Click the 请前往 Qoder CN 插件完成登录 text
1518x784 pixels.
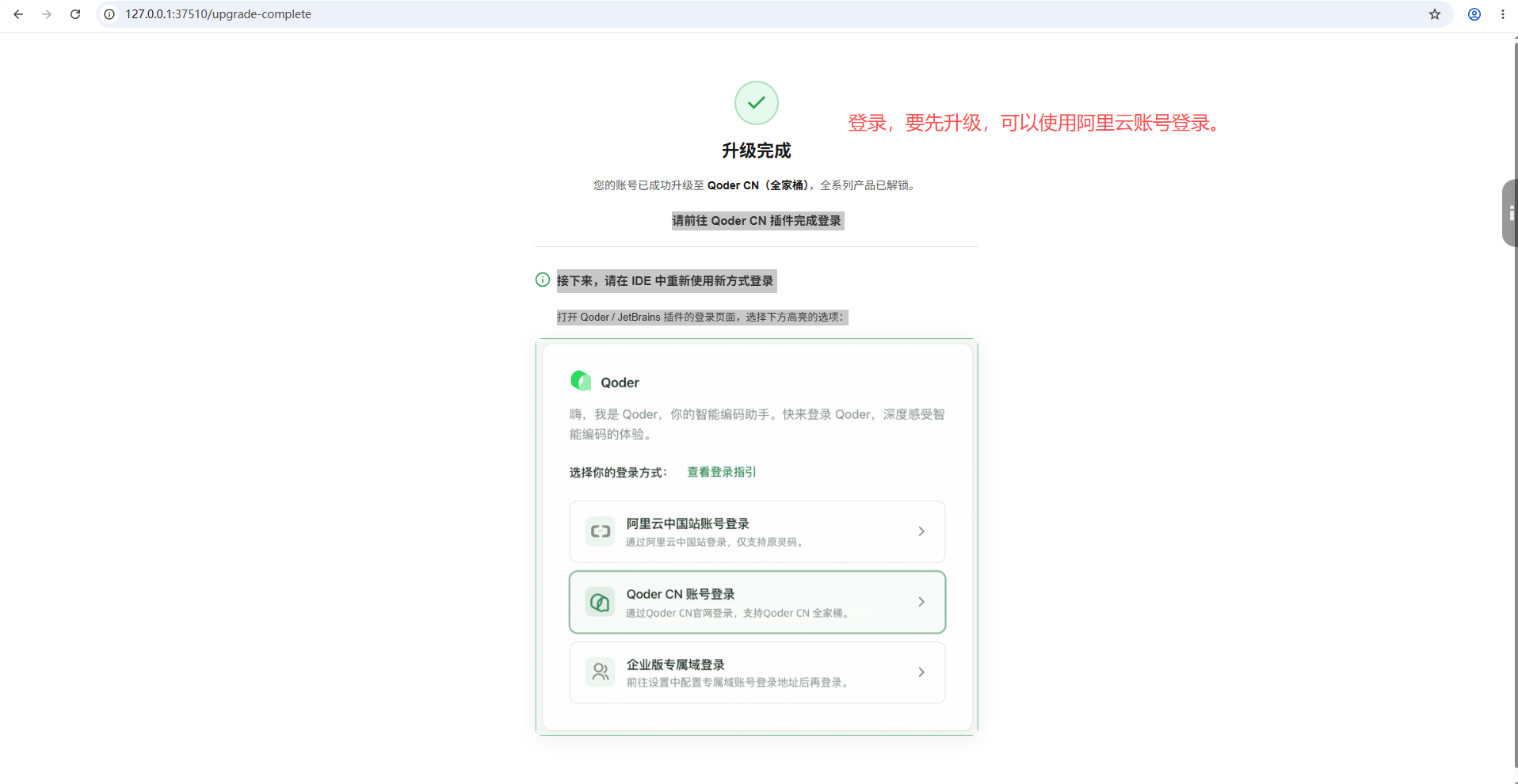pyautogui.click(x=757, y=221)
